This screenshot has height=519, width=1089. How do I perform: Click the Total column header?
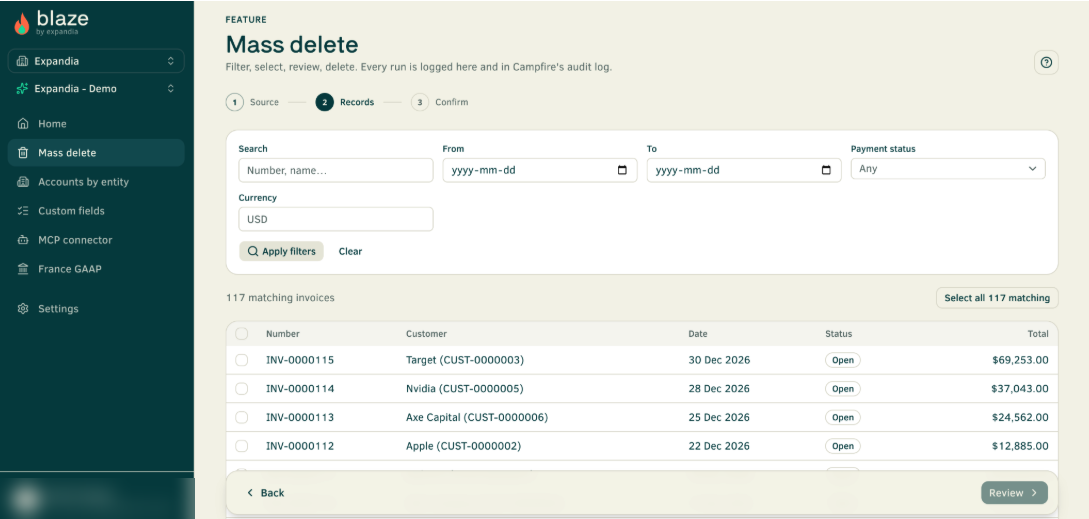[x=1038, y=333]
